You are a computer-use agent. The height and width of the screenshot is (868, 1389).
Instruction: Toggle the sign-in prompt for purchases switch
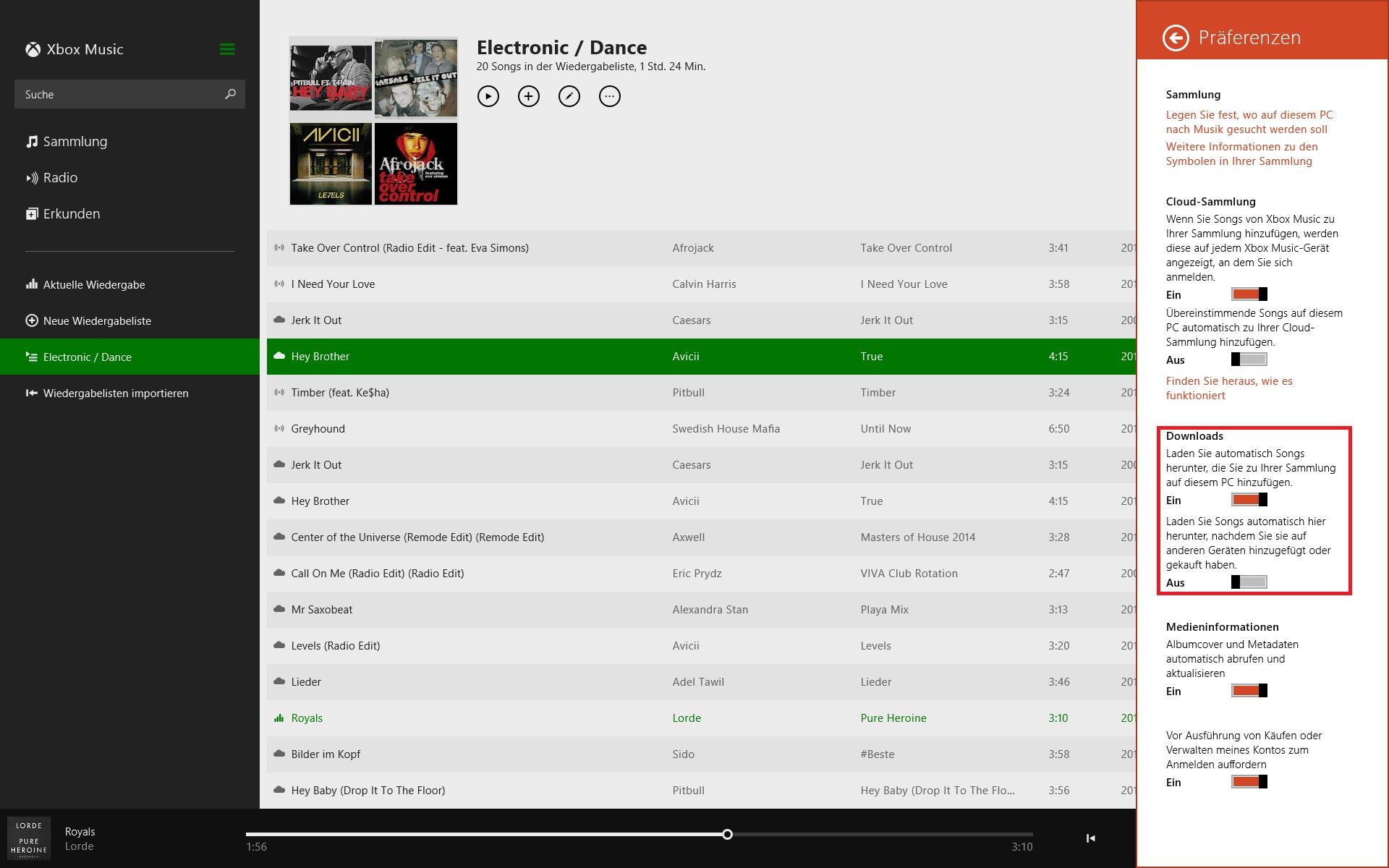click(x=1249, y=782)
